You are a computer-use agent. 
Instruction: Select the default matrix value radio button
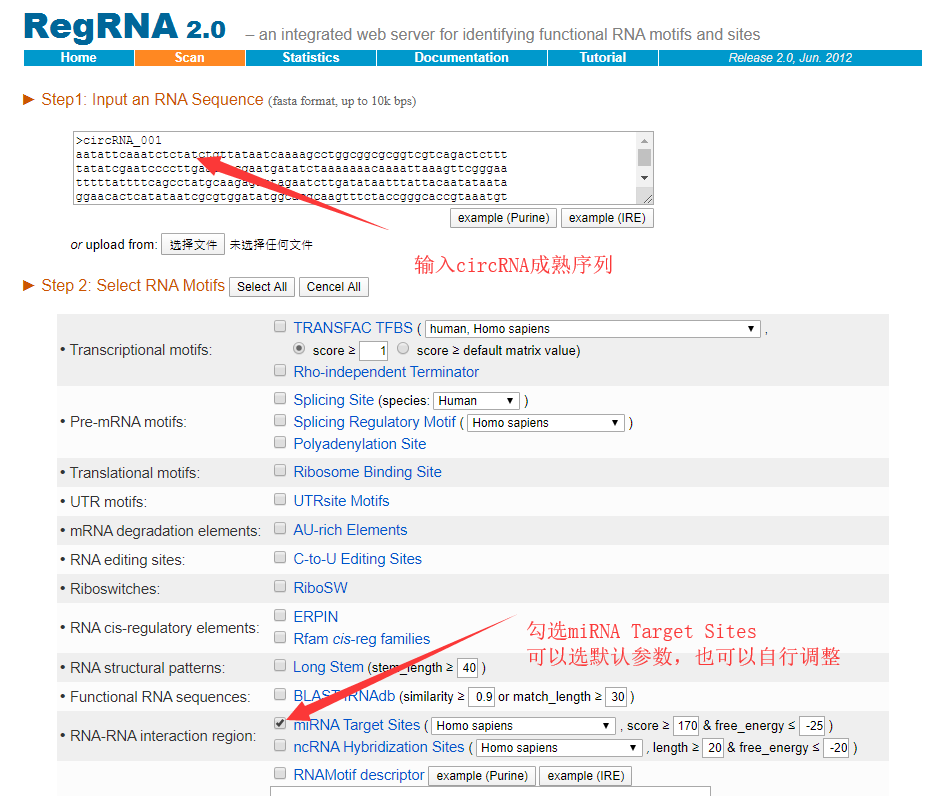[x=403, y=350]
